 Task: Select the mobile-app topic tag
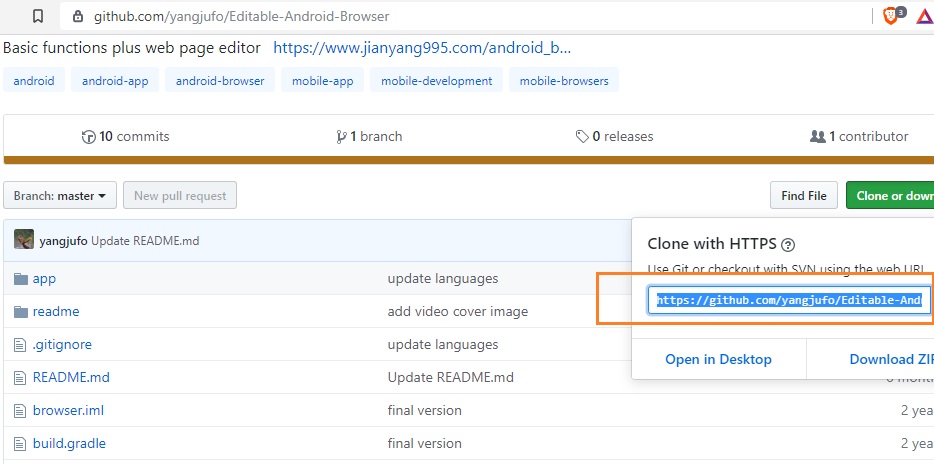pyautogui.click(x=322, y=80)
